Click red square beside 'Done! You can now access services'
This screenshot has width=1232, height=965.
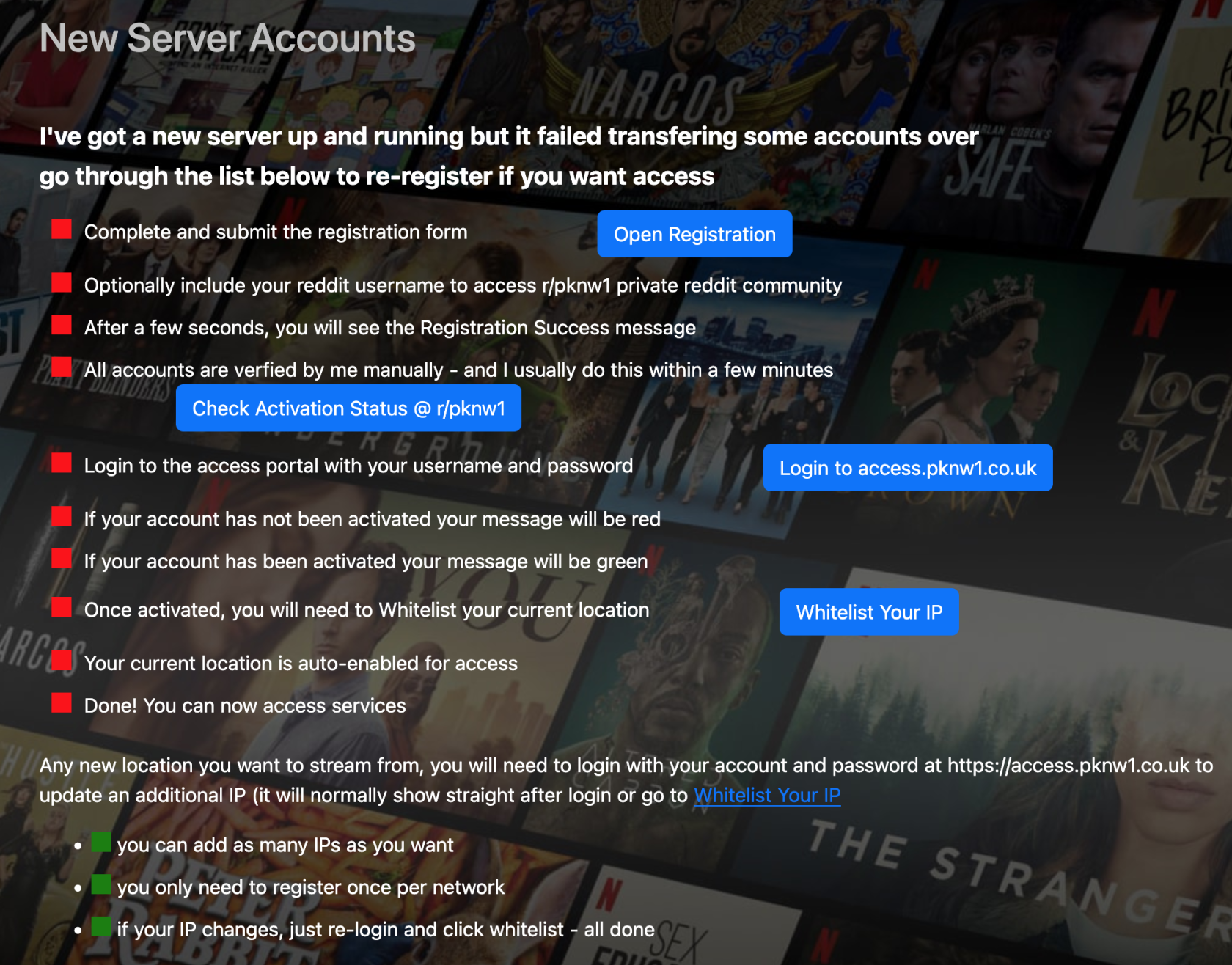pyautogui.click(x=62, y=703)
